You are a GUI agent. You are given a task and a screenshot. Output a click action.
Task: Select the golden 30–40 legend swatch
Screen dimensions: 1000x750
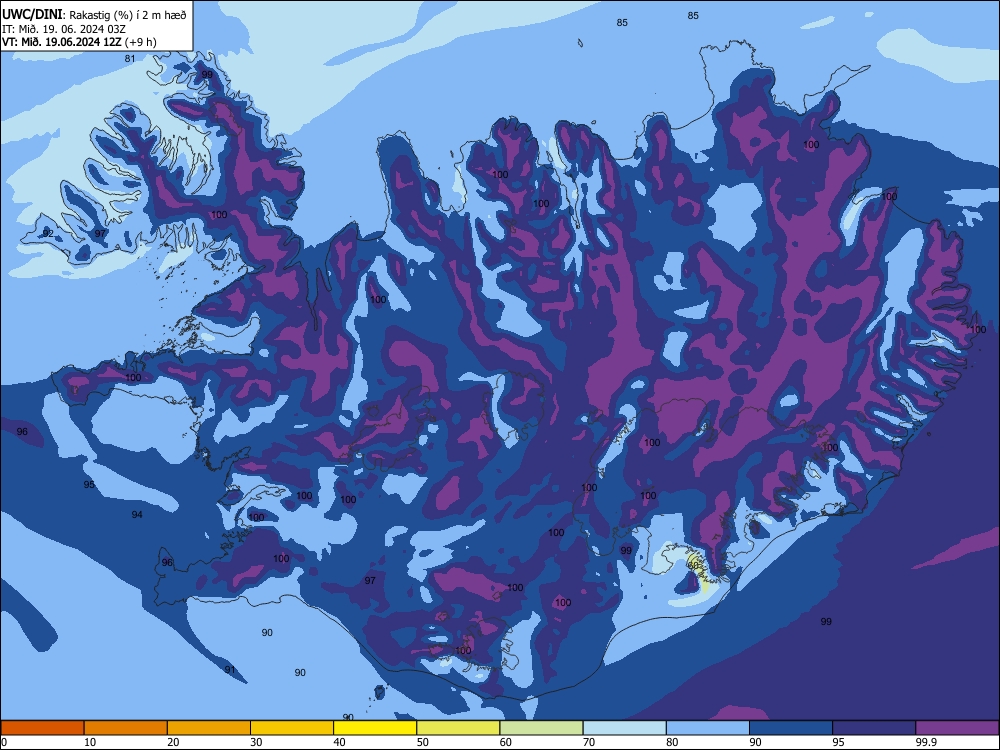point(292,728)
